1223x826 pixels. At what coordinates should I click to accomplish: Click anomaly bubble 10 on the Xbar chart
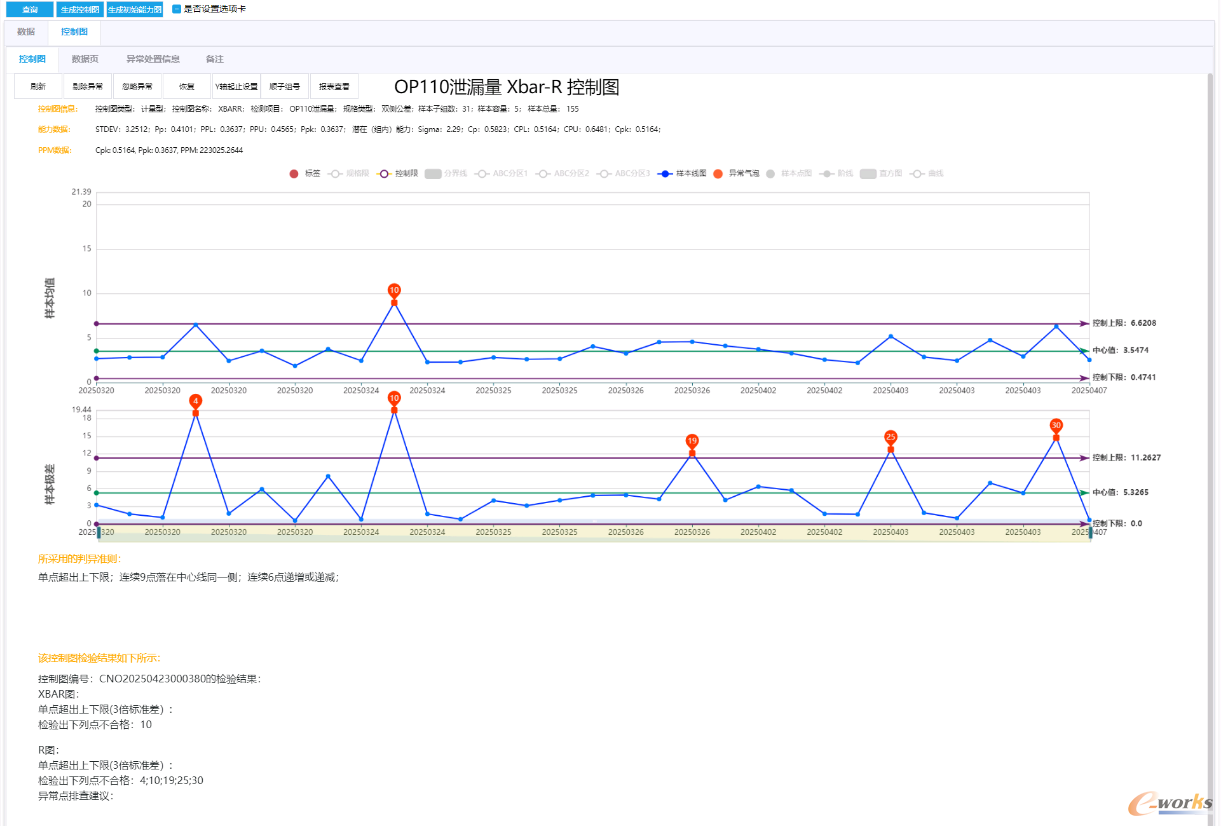point(394,290)
